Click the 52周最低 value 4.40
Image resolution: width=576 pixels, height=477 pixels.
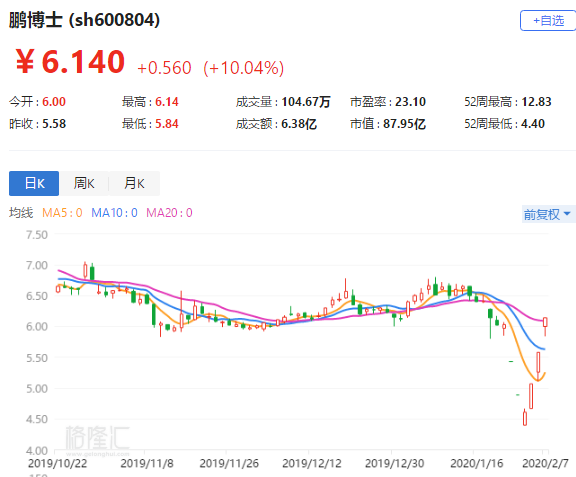[533, 124]
